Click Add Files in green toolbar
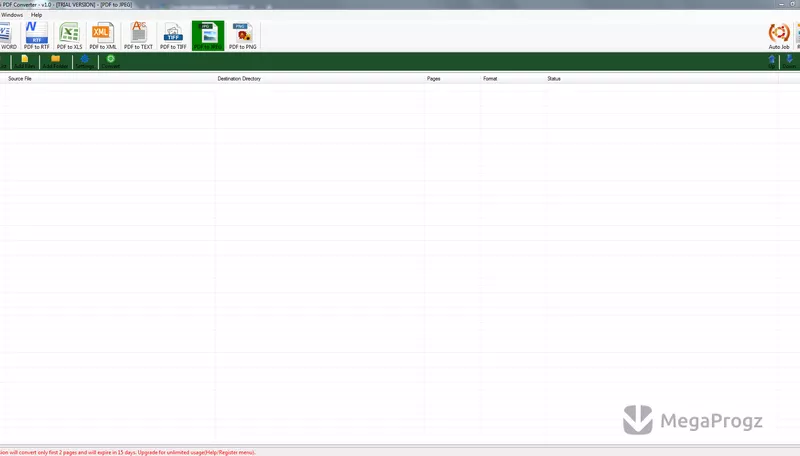The image size is (800, 456). [24, 62]
